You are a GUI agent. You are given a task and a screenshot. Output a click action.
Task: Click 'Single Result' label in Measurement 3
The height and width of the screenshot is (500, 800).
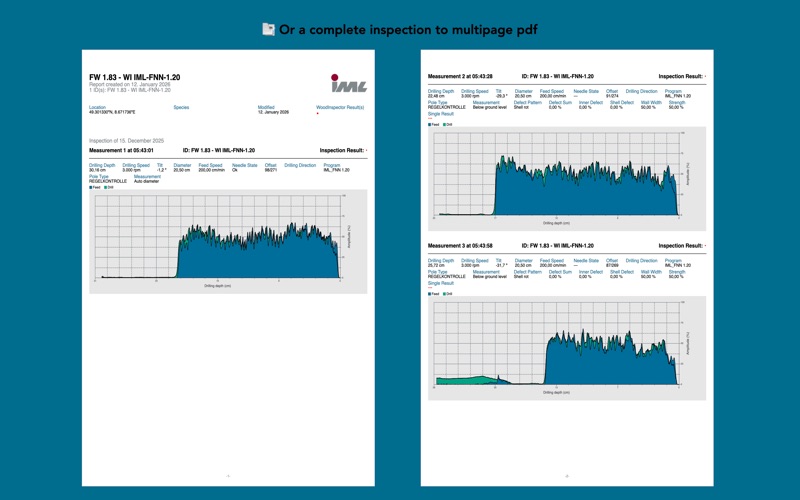[441, 283]
